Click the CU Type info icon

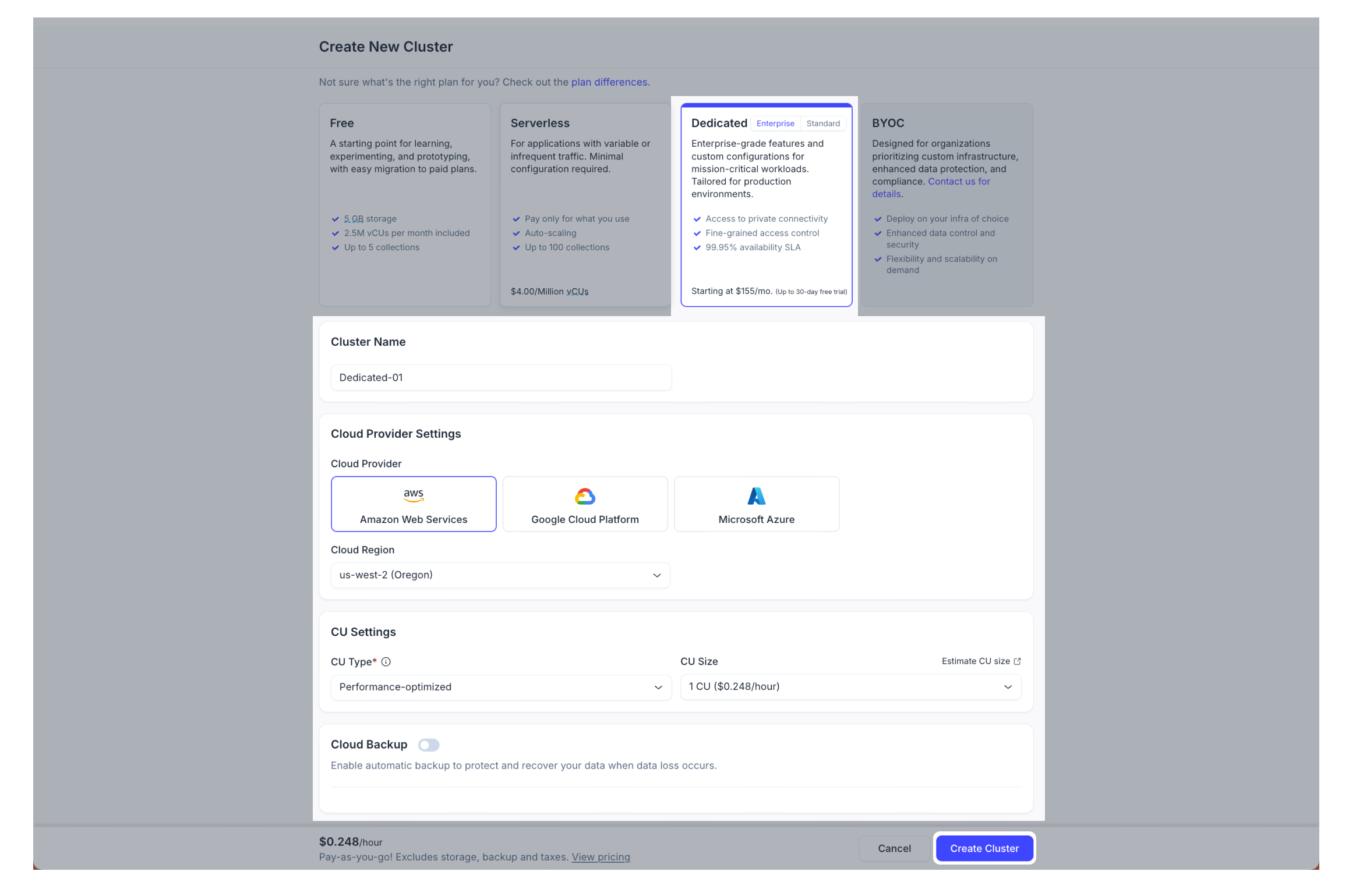pos(386,661)
